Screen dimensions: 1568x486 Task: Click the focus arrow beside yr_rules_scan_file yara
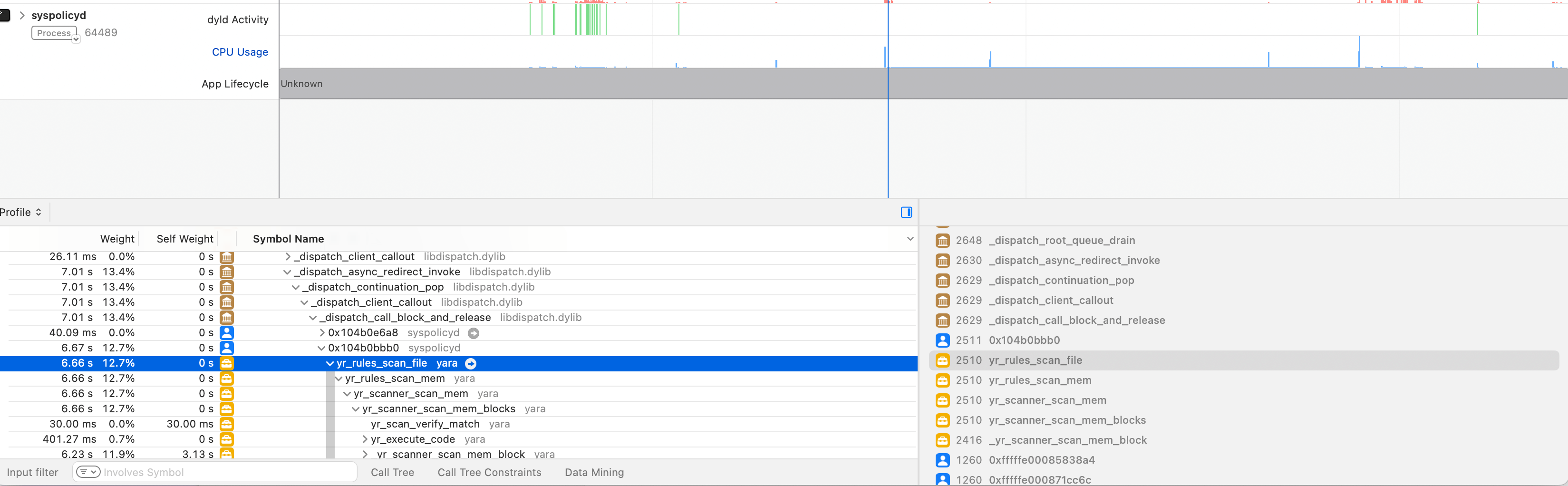pyautogui.click(x=471, y=364)
